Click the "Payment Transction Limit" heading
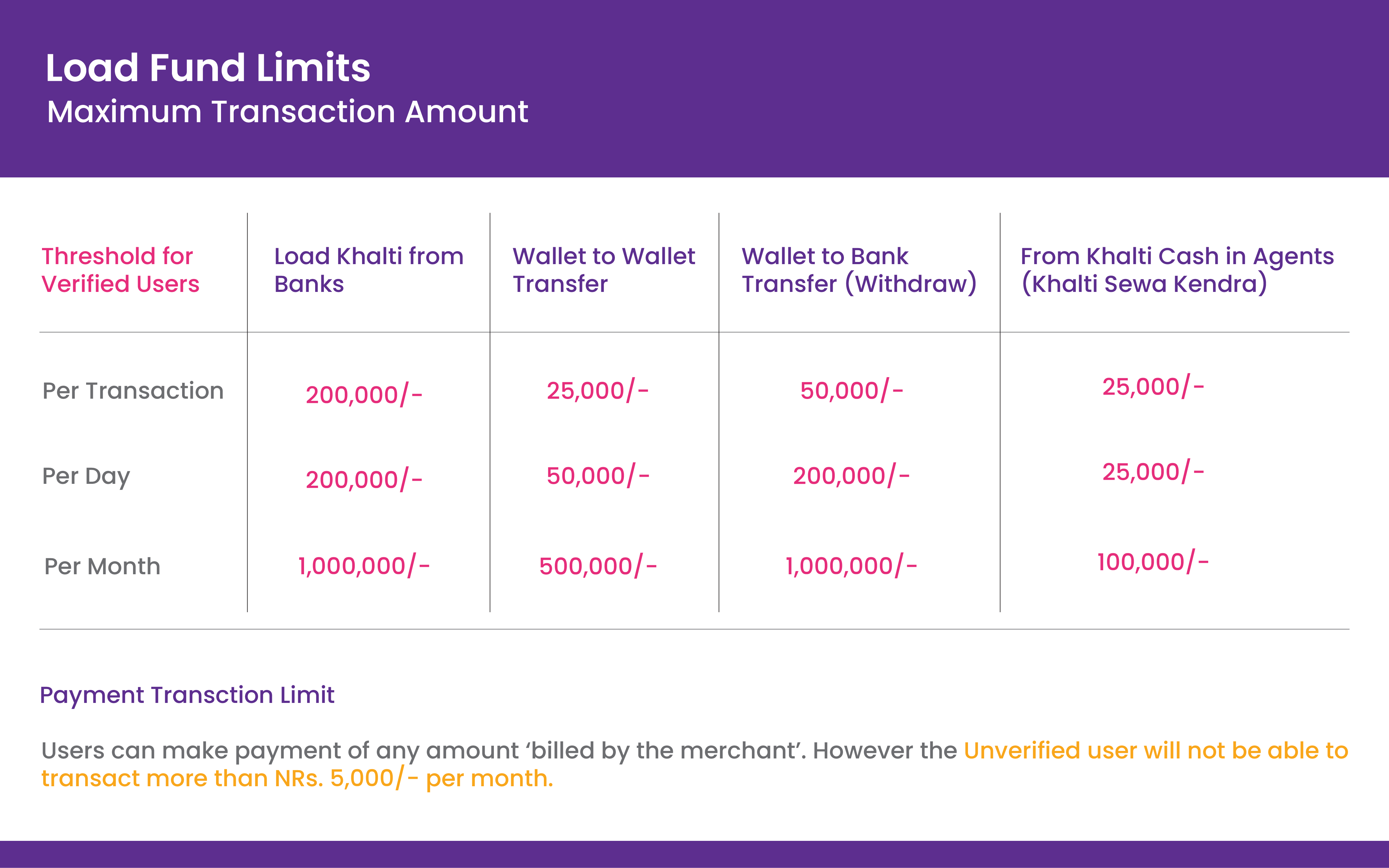This screenshot has width=1389, height=868. coord(187,695)
